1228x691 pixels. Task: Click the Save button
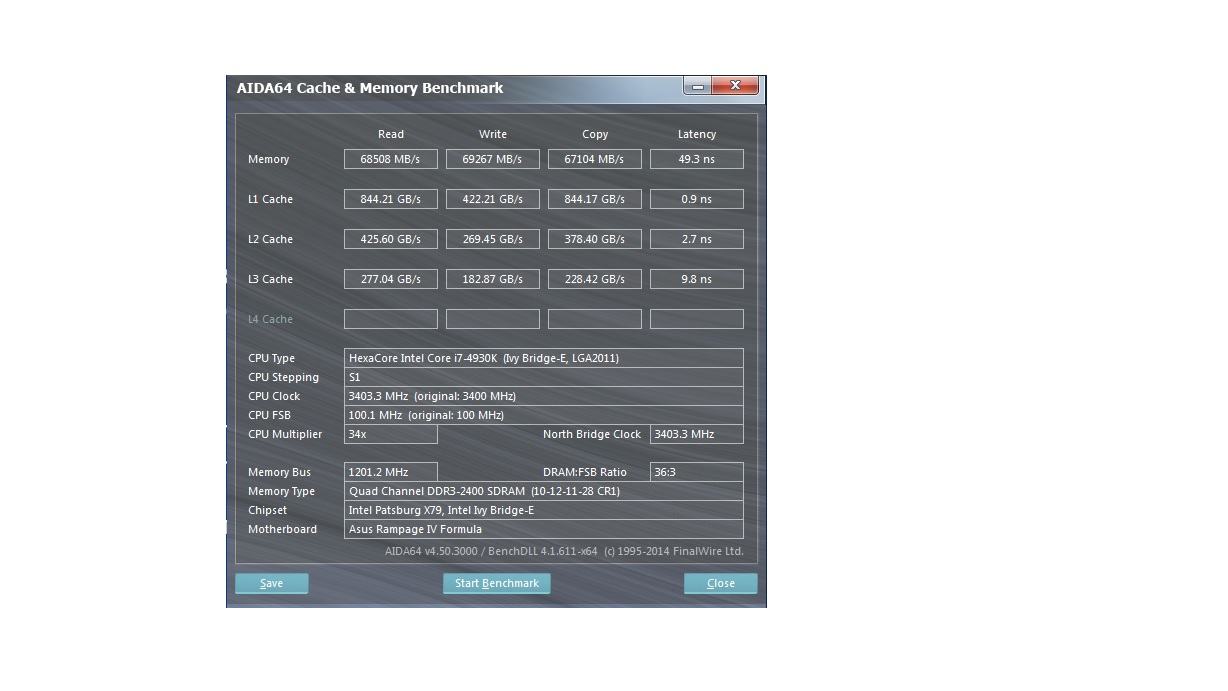[x=271, y=583]
